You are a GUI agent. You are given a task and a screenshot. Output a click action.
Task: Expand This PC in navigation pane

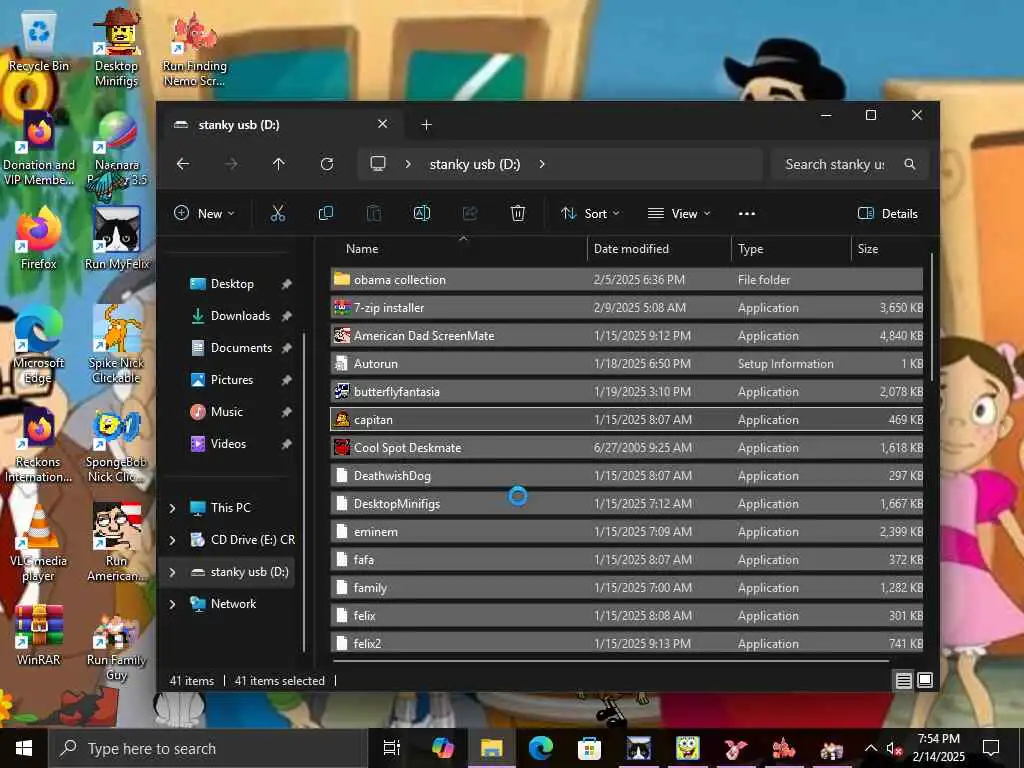(172, 508)
